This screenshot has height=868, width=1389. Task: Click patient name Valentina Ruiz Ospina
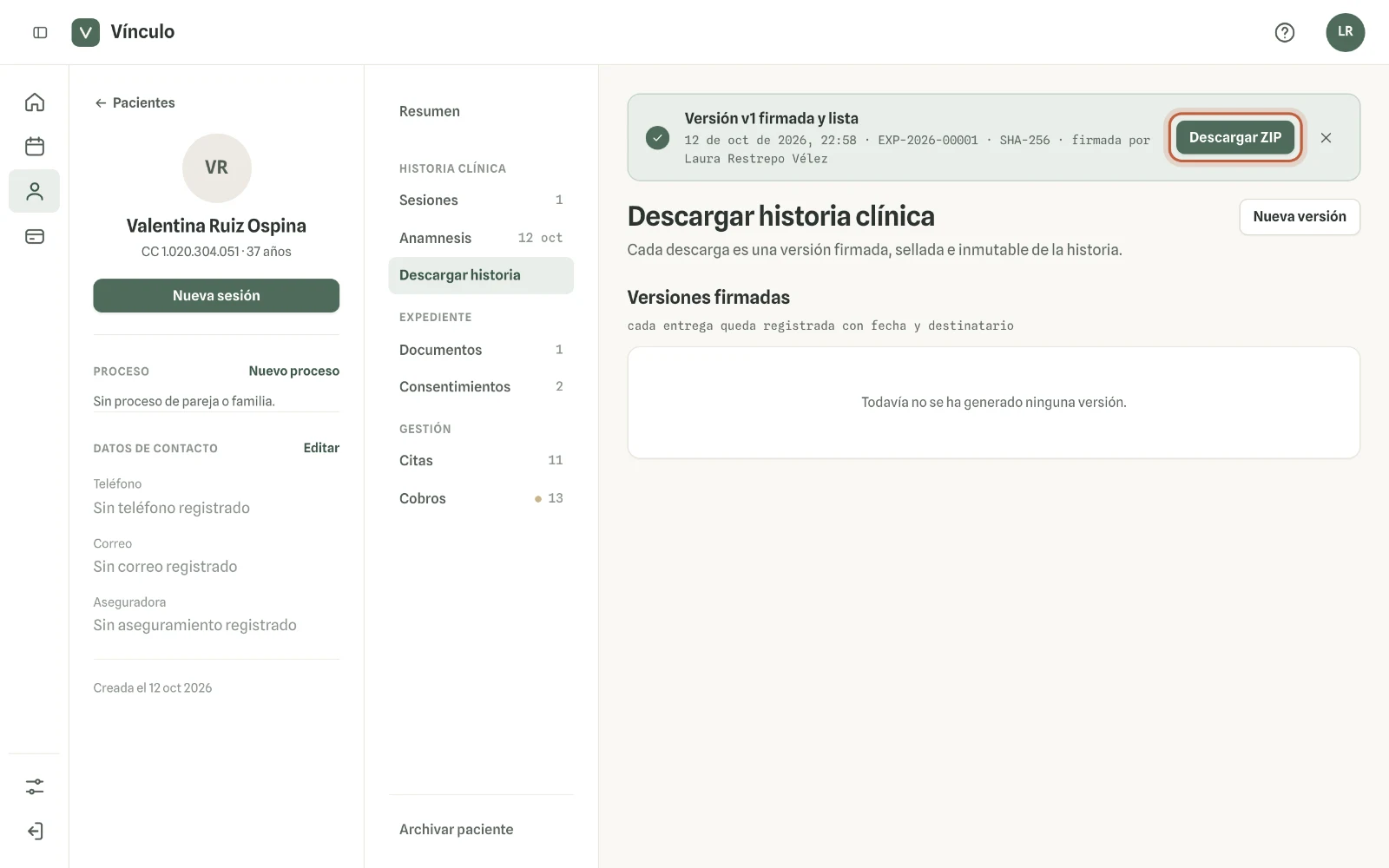click(x=216, y=226)
